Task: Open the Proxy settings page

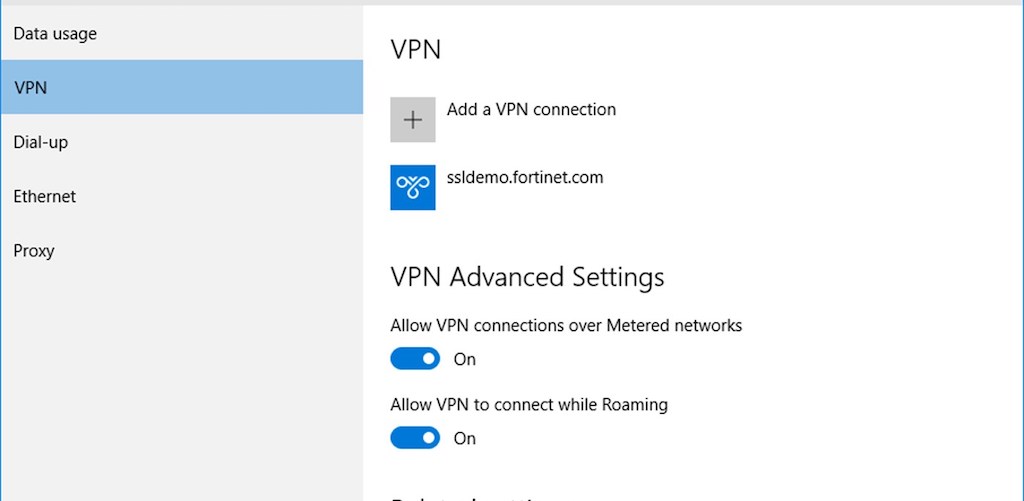Action: pyautogui.click(x=34, y=250)
